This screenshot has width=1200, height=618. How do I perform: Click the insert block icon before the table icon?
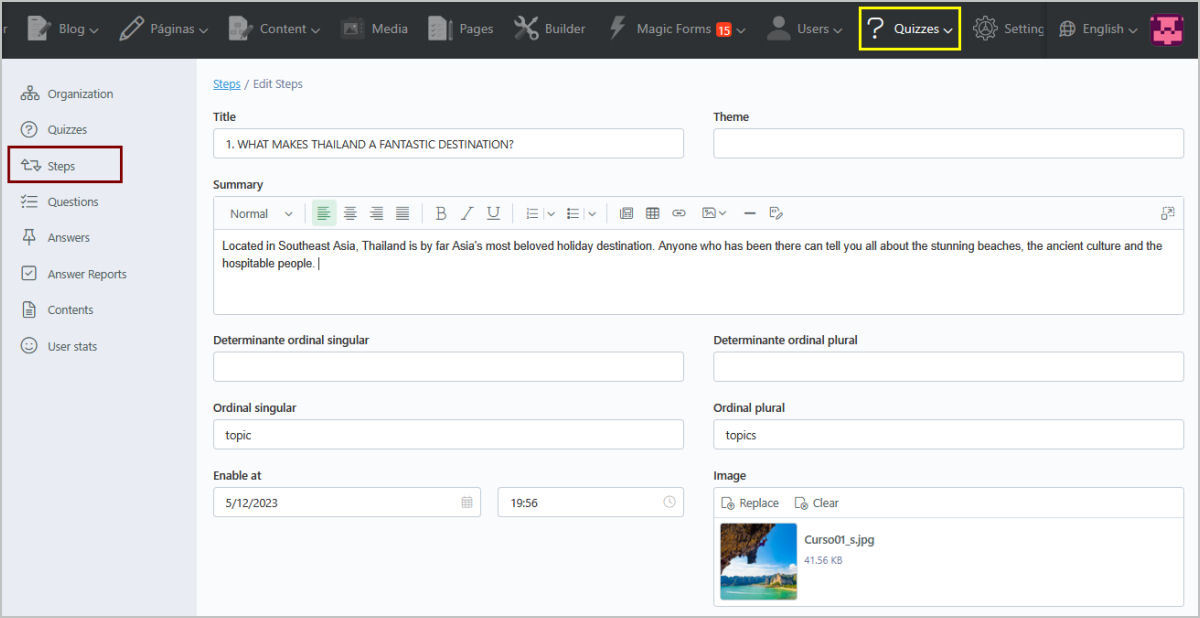(627, 213)
